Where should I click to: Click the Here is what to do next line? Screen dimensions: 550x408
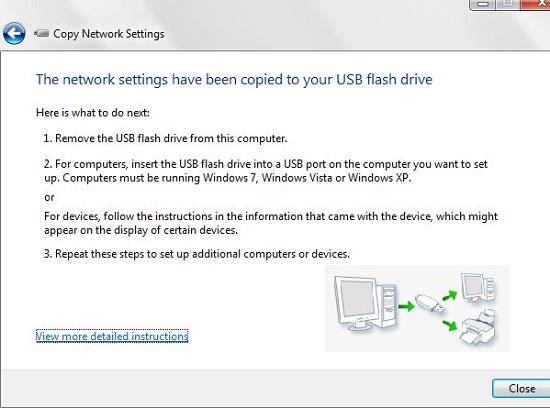93,113
